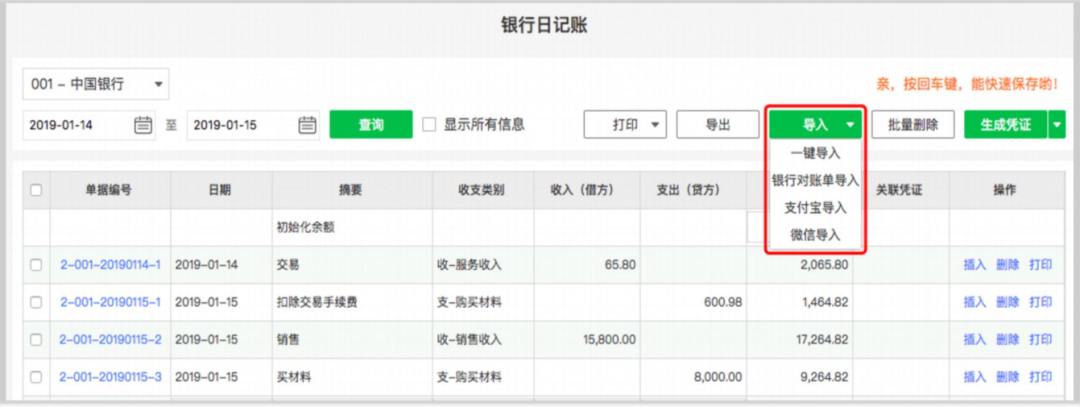Screen dimensions: 1080x407
Task: Click the start date field 2019-01-14
Action: 89,125
